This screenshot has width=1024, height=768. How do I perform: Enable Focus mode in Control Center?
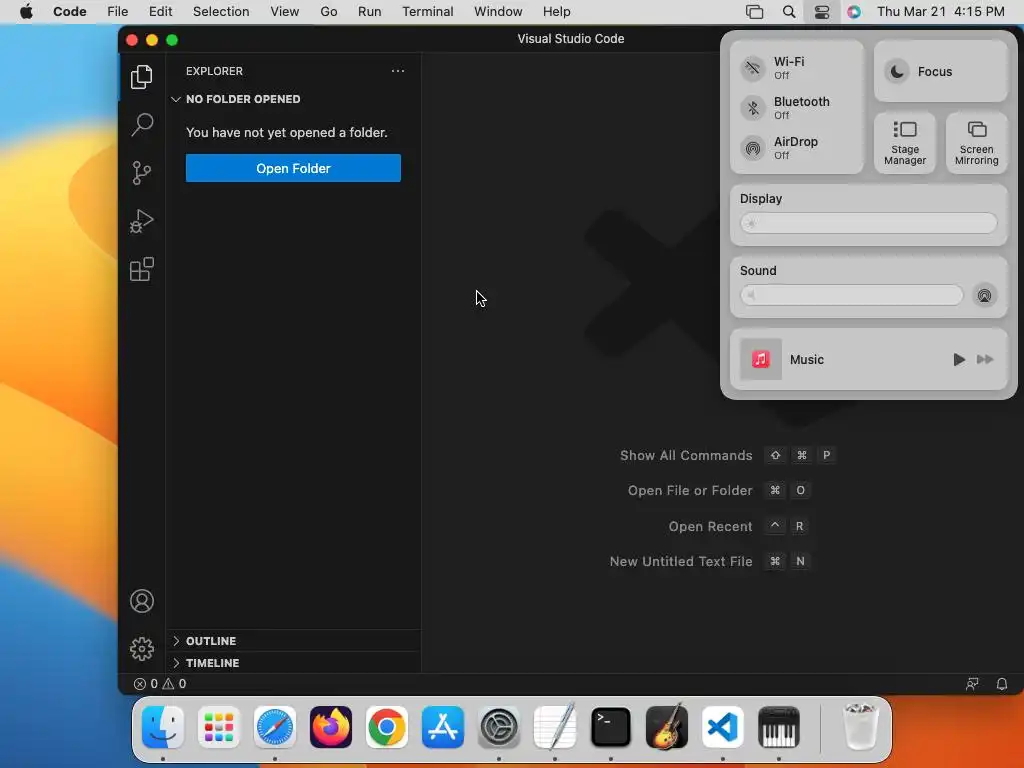(940, 71)
